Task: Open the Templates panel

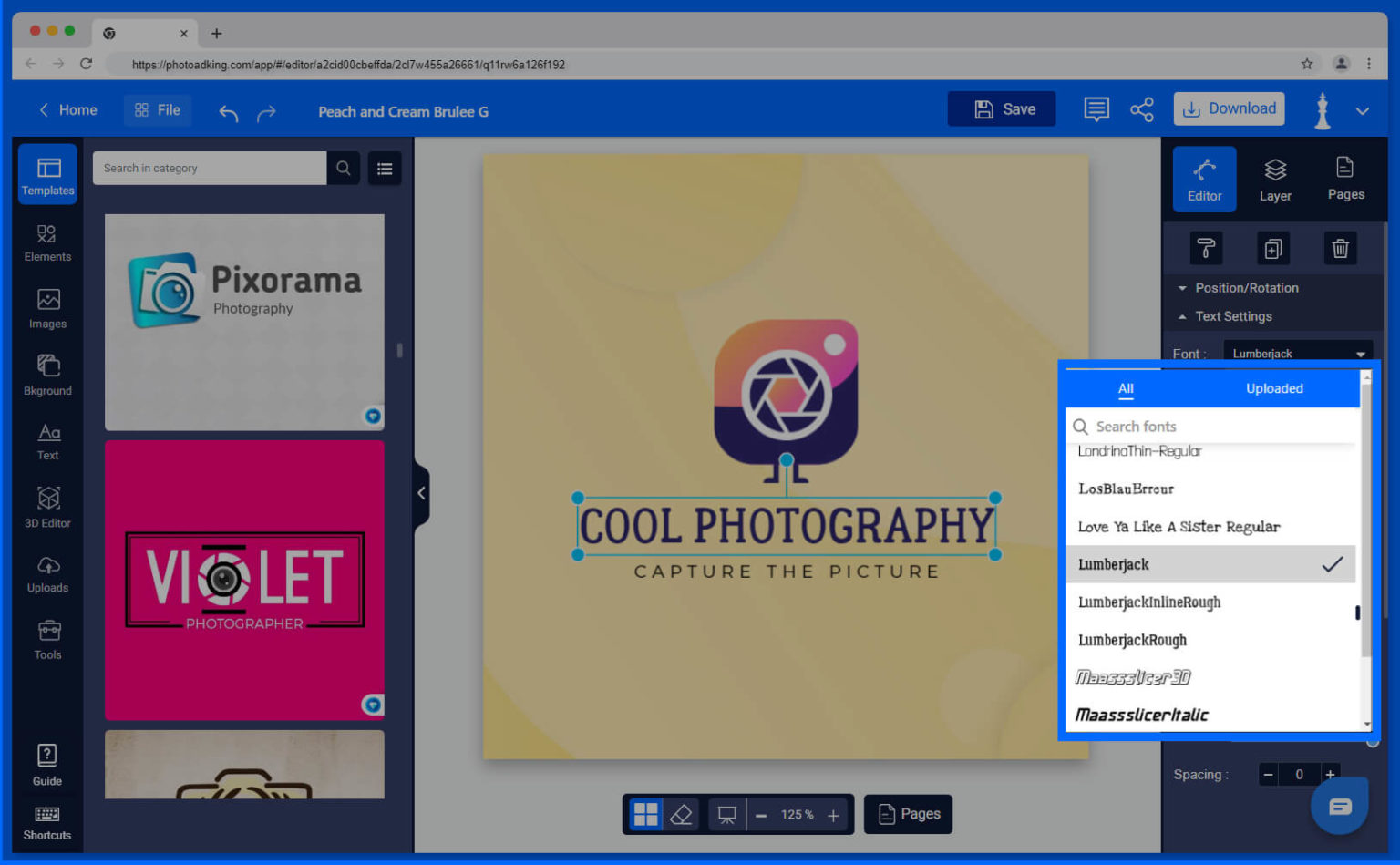Action: point(47,174)
